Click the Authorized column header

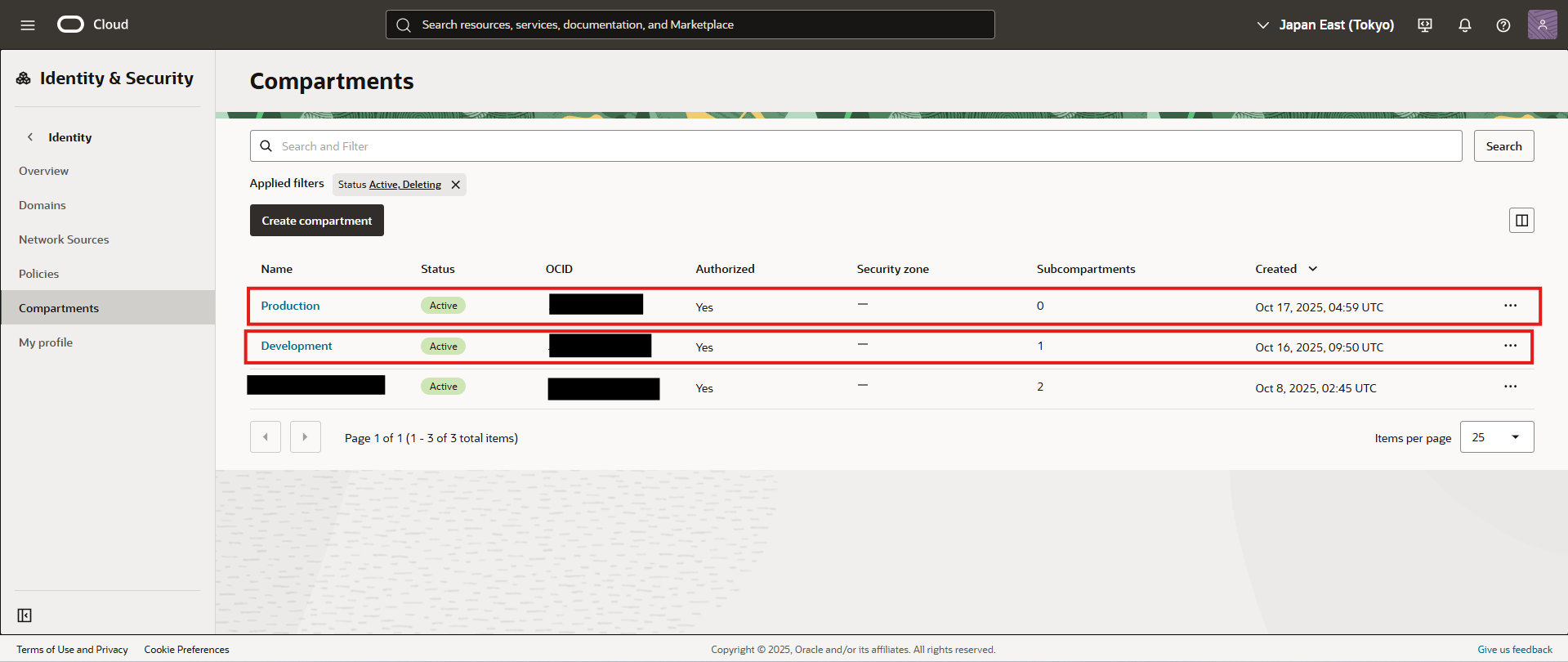tap(725, 269)
